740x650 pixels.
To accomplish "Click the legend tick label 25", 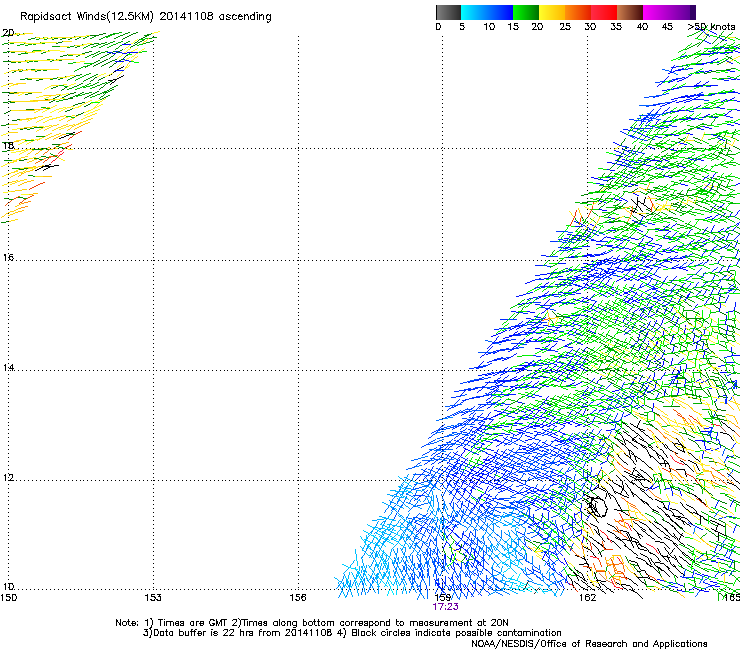I will pyautogui.click(x=565, y=27).
